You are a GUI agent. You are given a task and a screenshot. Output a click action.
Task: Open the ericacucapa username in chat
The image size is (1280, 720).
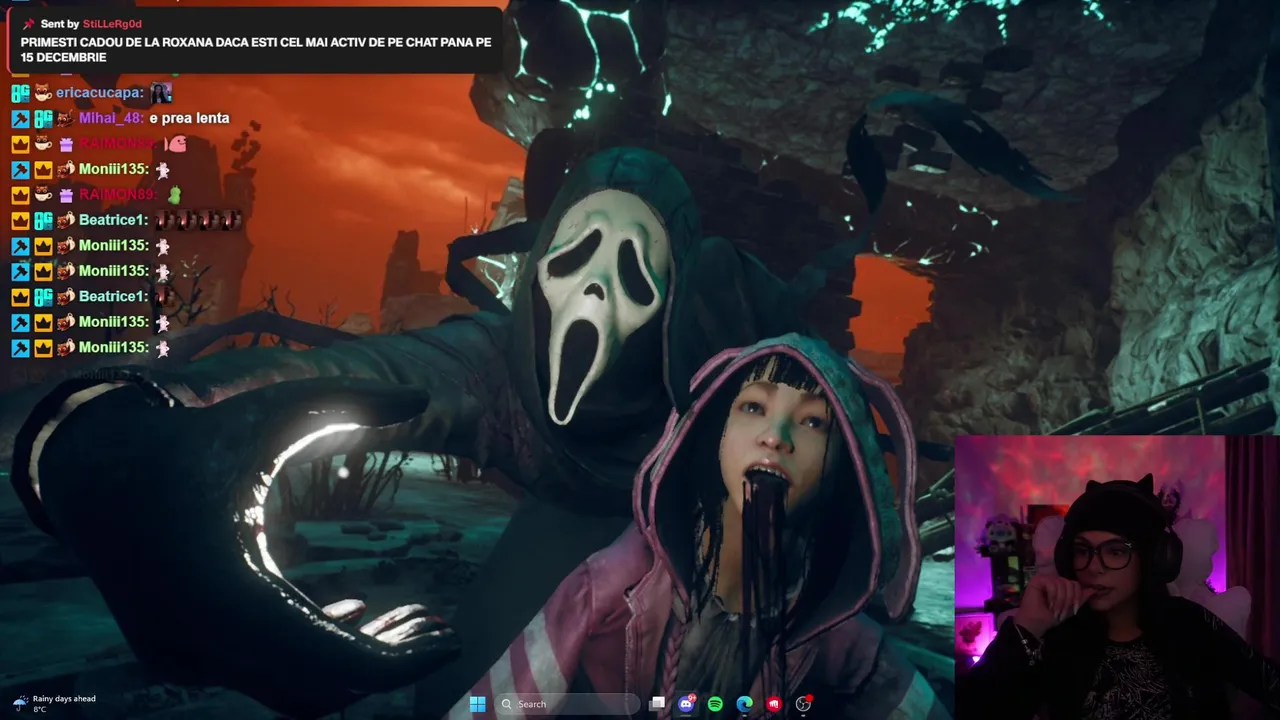[99, 93]
